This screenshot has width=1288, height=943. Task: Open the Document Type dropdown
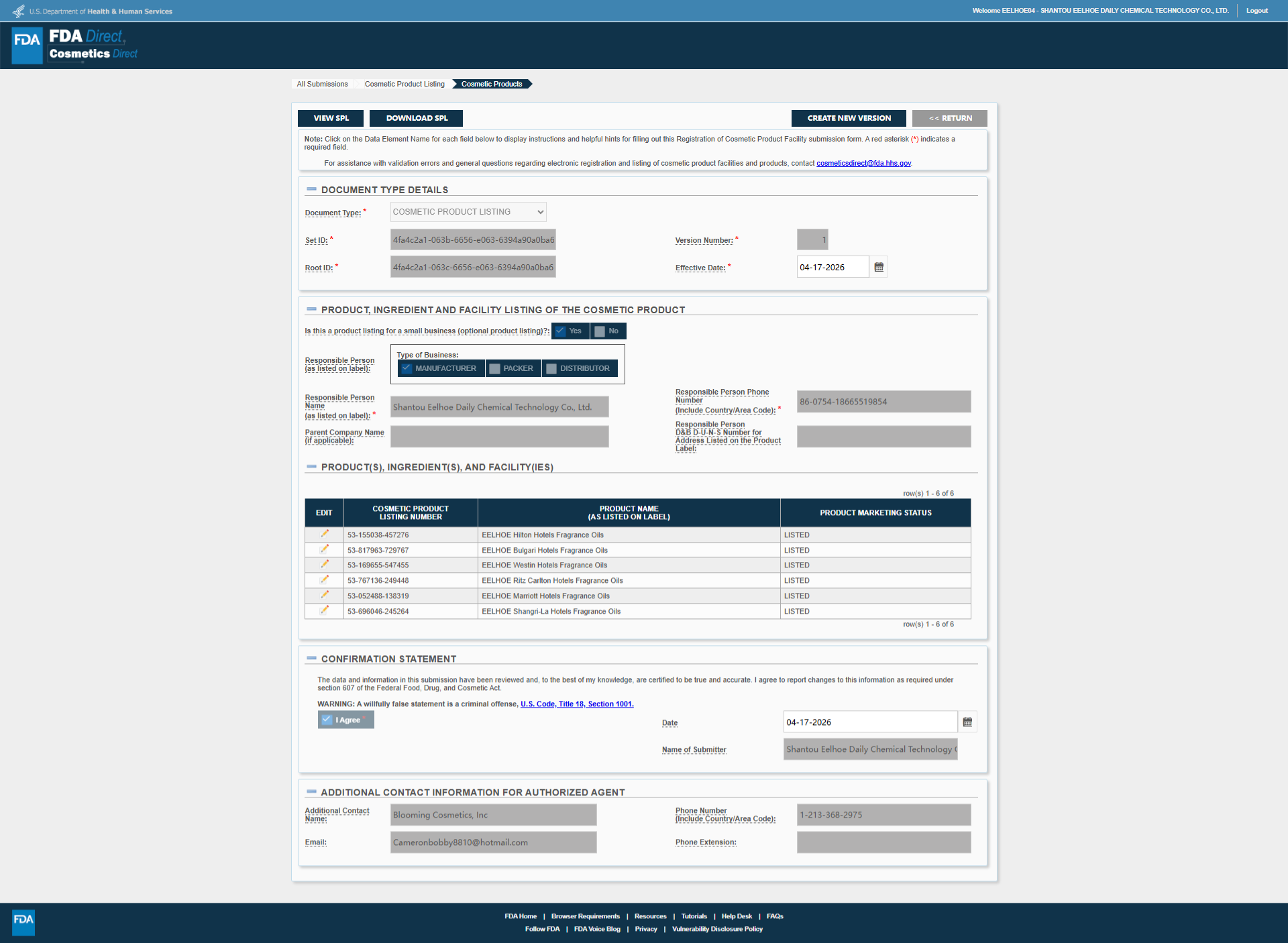tap(468, 212)
